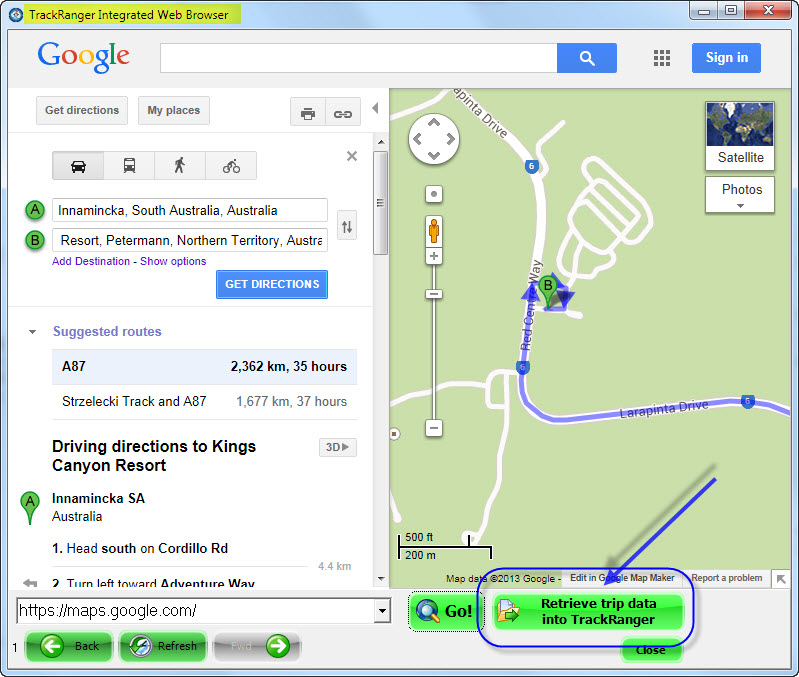799x677 pixels.
Task: Select public transit mode
Action: coord(129,166)
